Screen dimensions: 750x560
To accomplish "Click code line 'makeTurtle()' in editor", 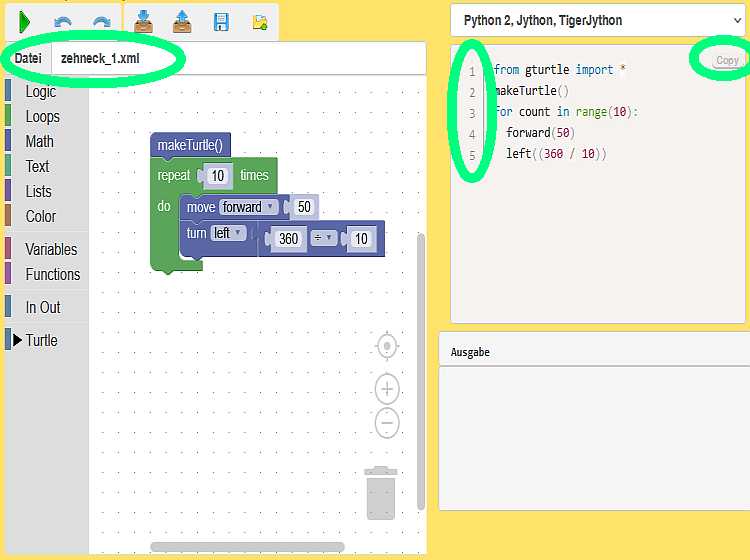I will coord(531,90).
